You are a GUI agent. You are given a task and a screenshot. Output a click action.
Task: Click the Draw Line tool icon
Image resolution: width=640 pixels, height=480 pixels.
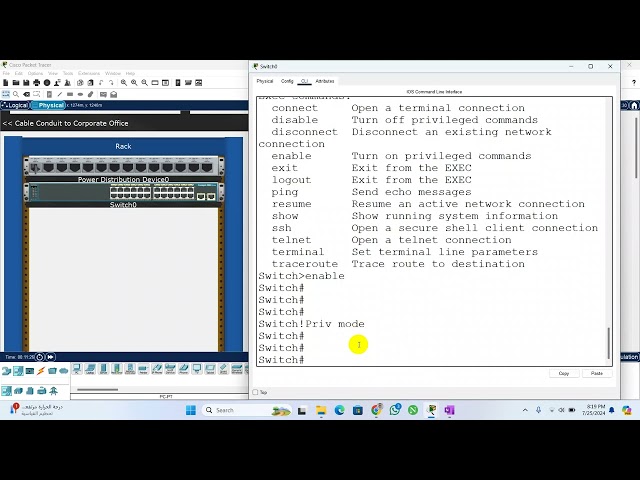[60, 94]
